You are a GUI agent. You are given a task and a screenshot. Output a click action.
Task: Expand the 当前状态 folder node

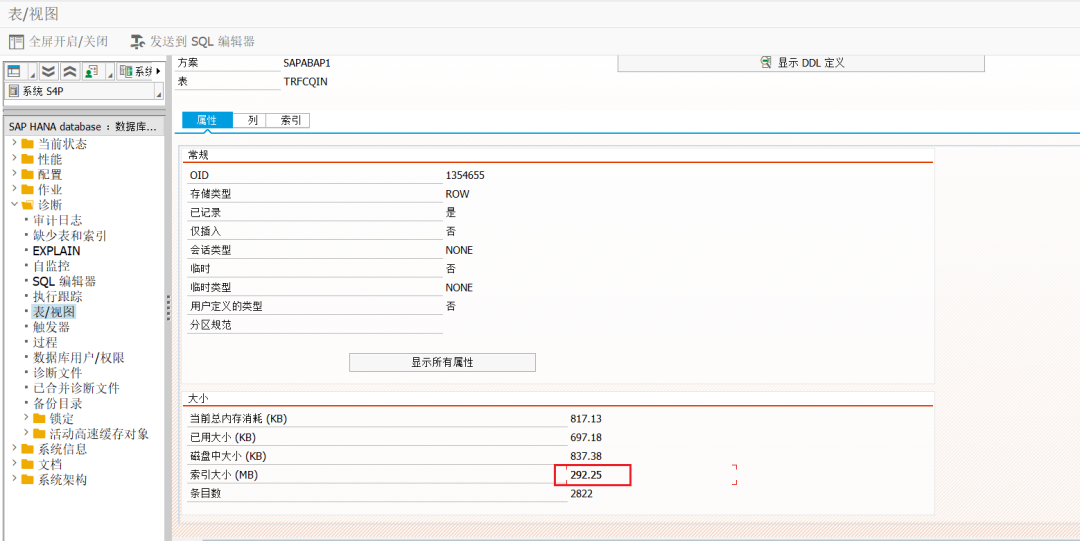[14, 143]
